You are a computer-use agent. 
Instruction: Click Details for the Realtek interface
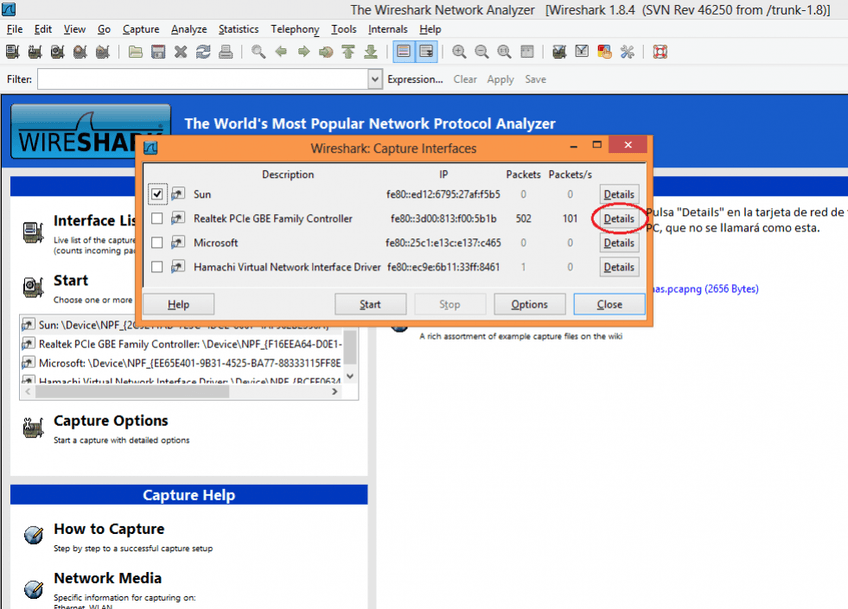(x=618, y=218)
